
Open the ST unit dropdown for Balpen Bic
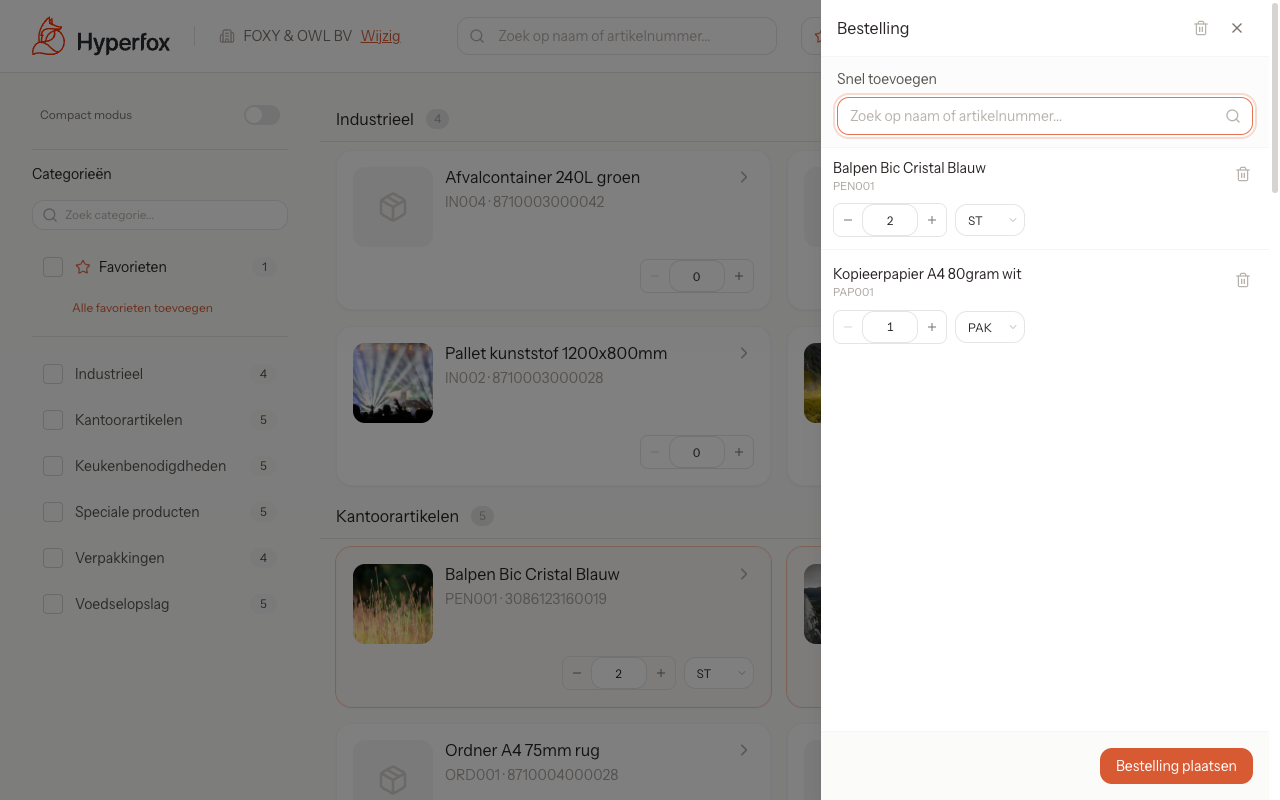coord(989,220)
